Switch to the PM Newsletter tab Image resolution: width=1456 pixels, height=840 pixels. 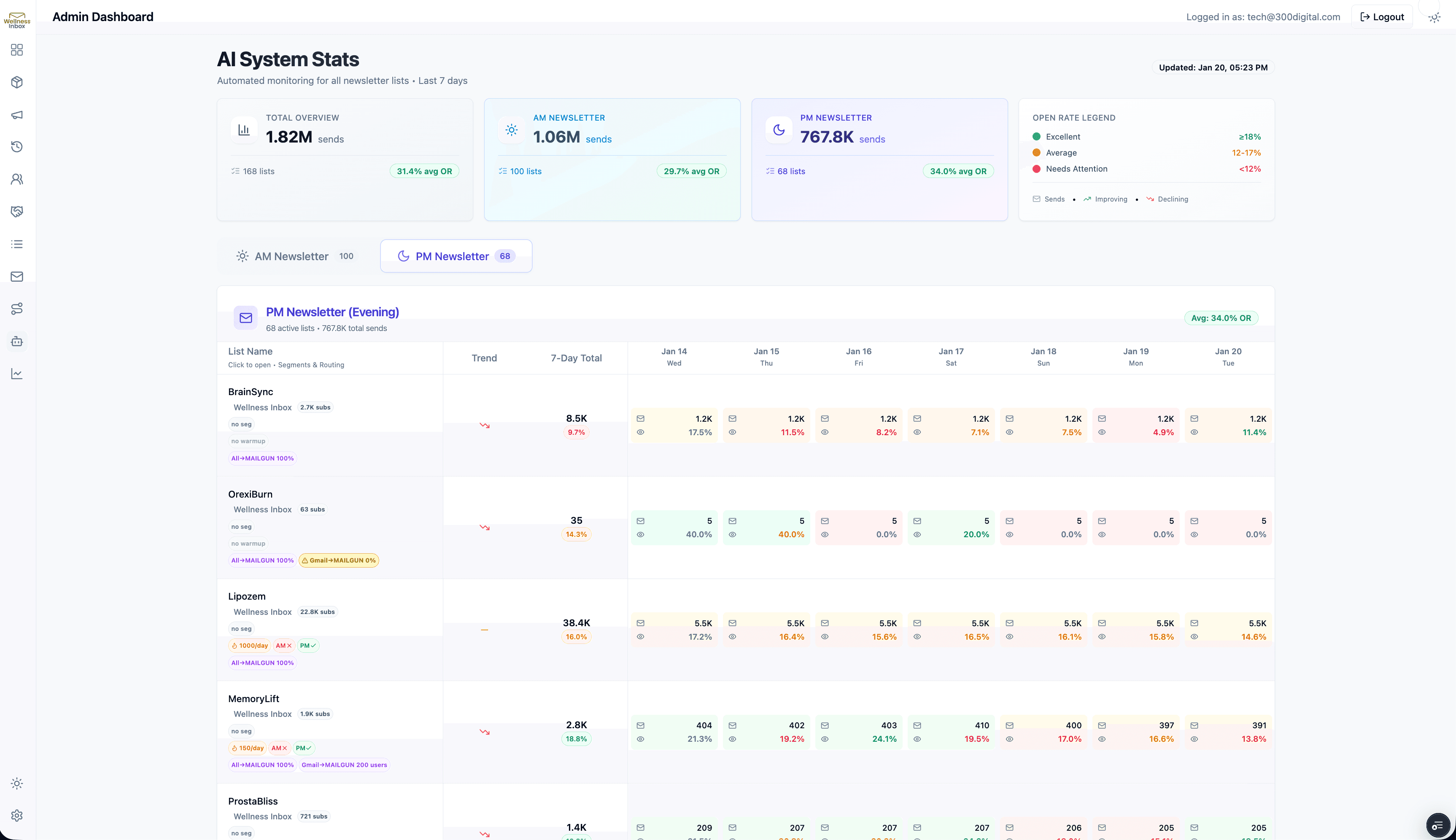click(x=455, y=256)
